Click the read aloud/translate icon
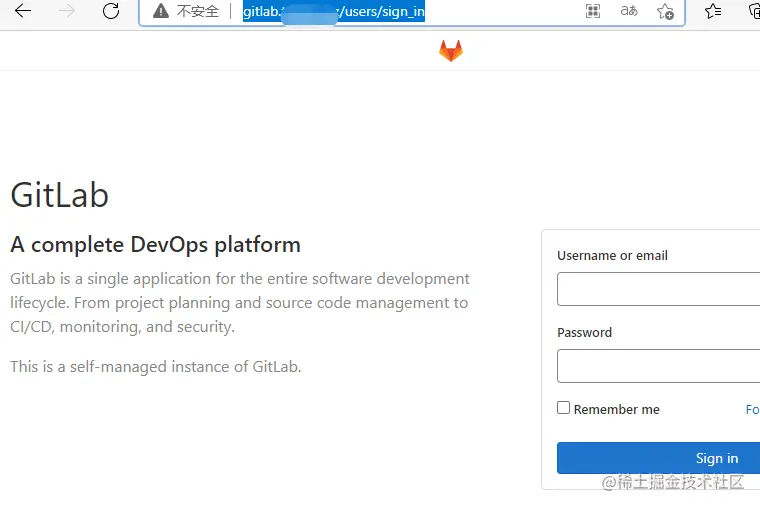 pos(629,11)
